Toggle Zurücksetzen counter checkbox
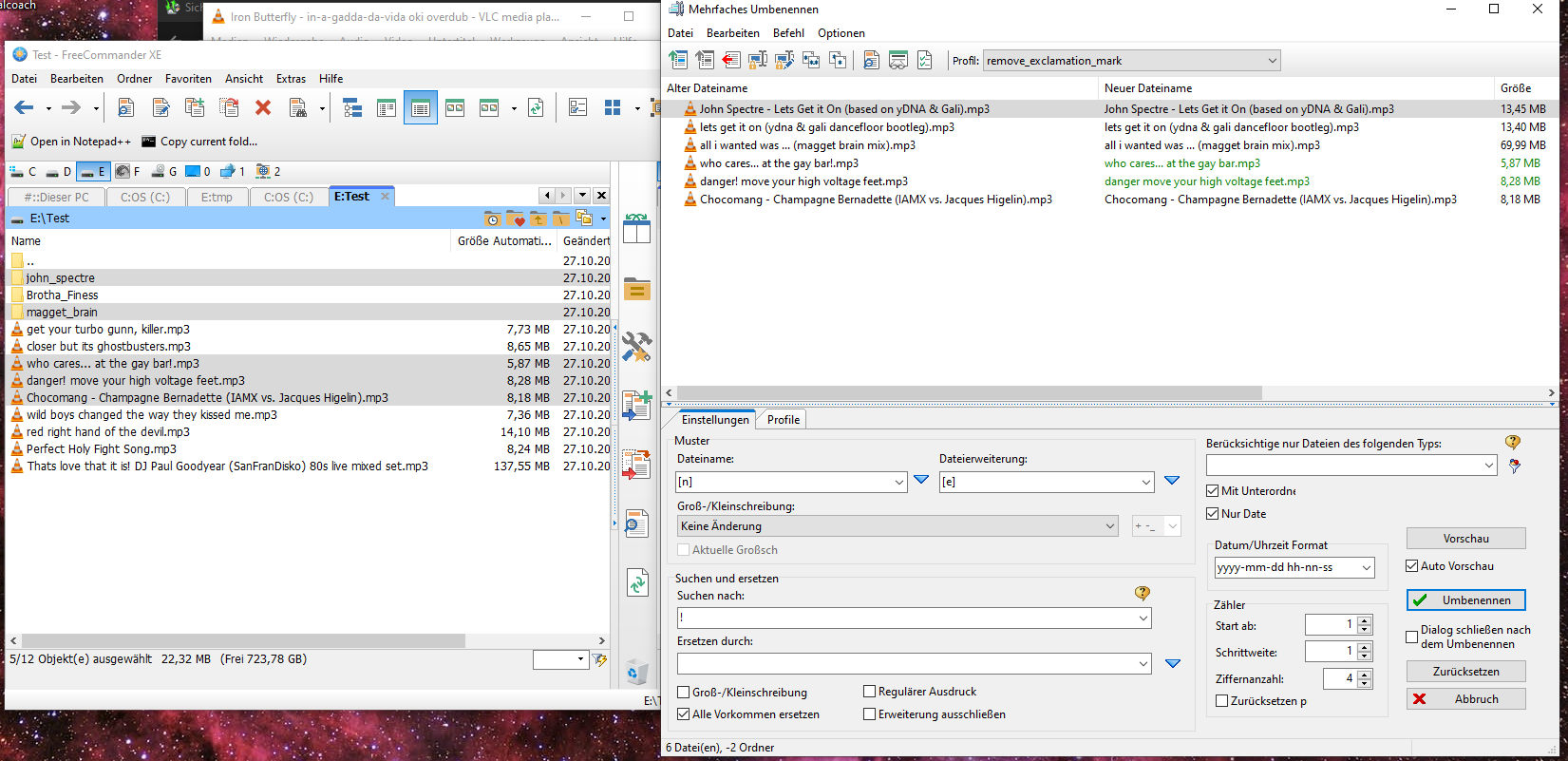This screenshot has height=761, width=1568. 1222,701
